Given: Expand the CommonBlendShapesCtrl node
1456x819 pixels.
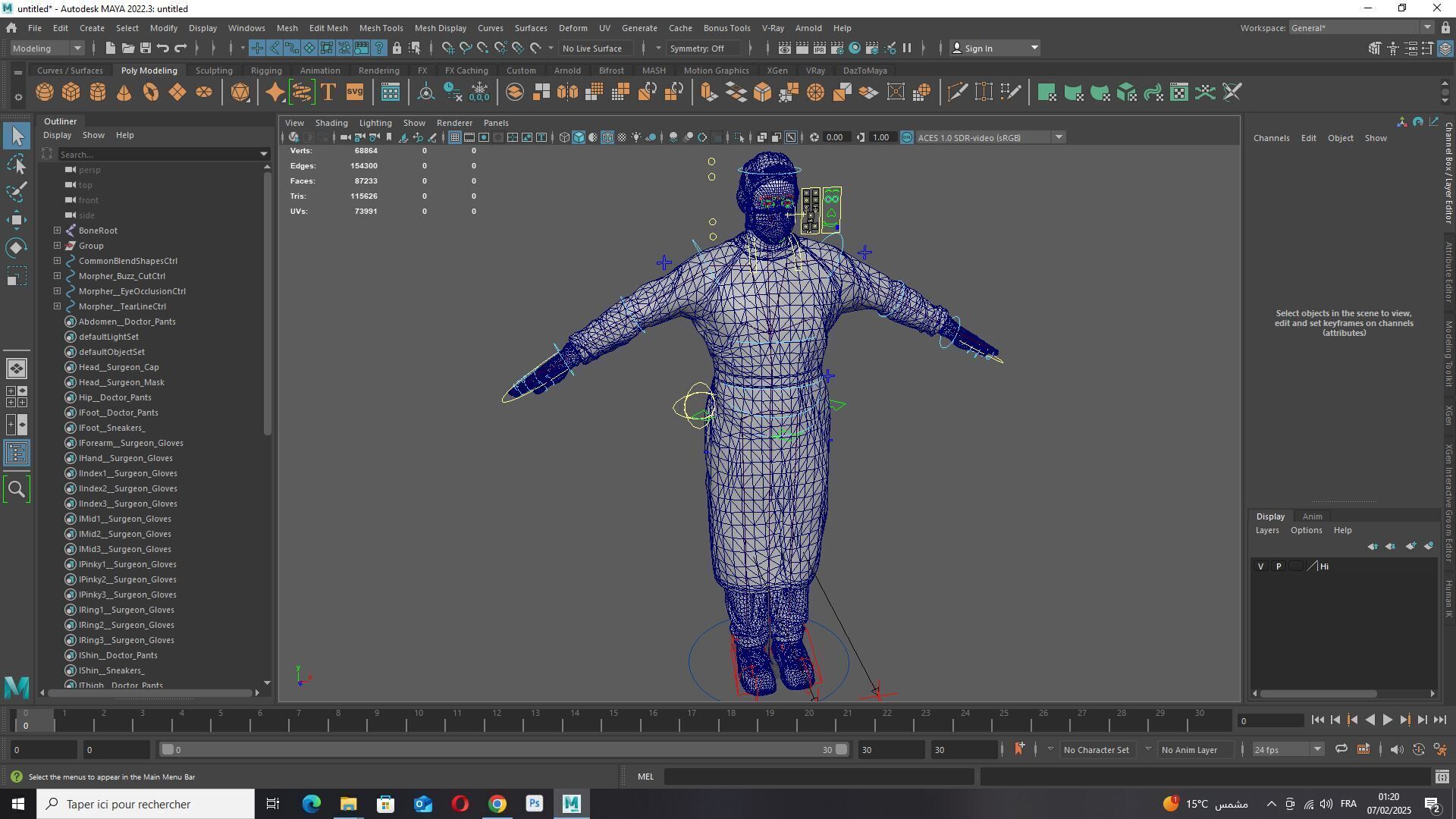Looking at the screenshot, I should (x=58, y=261).
